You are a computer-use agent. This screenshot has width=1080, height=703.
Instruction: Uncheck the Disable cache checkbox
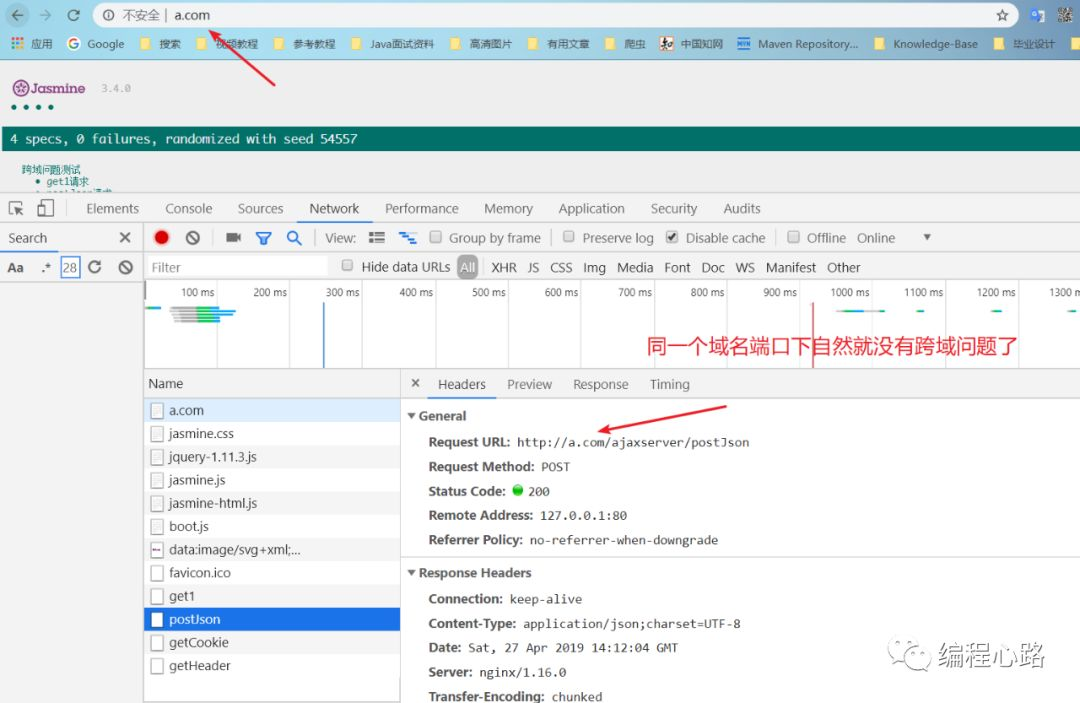[672, 237]
